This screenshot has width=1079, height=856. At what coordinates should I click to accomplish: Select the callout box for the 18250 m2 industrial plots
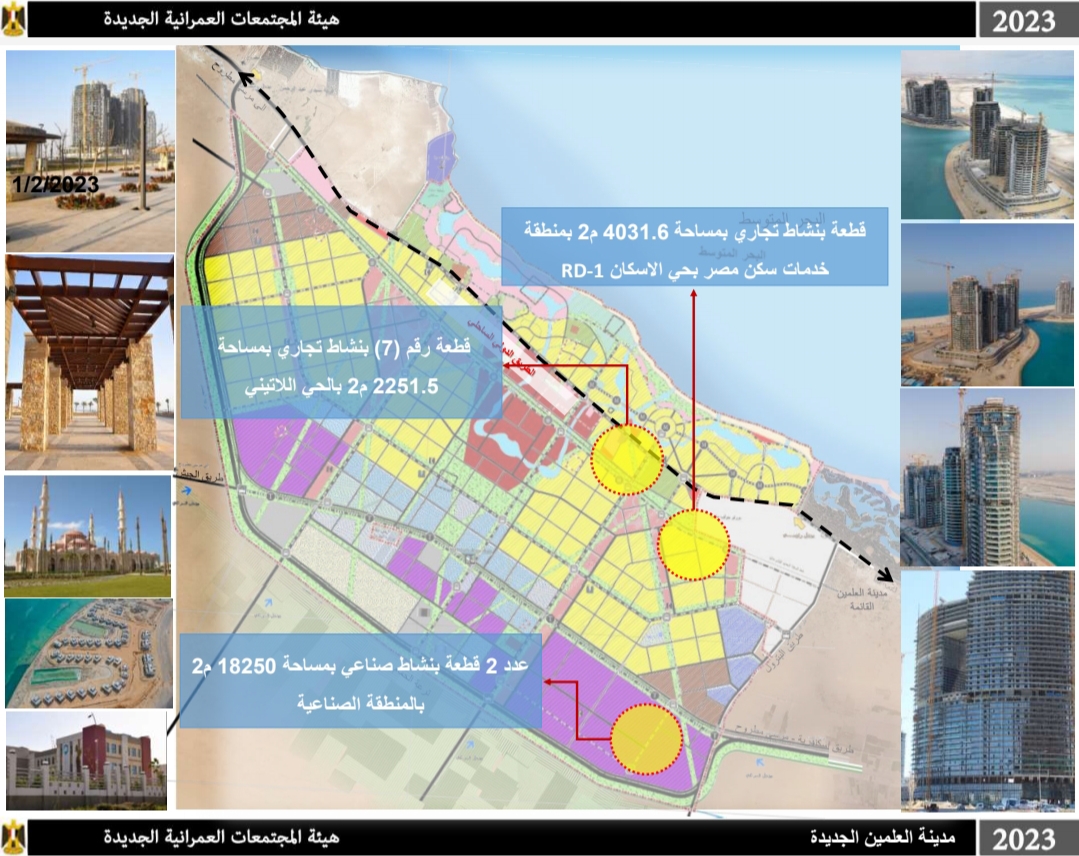point(360,680)
